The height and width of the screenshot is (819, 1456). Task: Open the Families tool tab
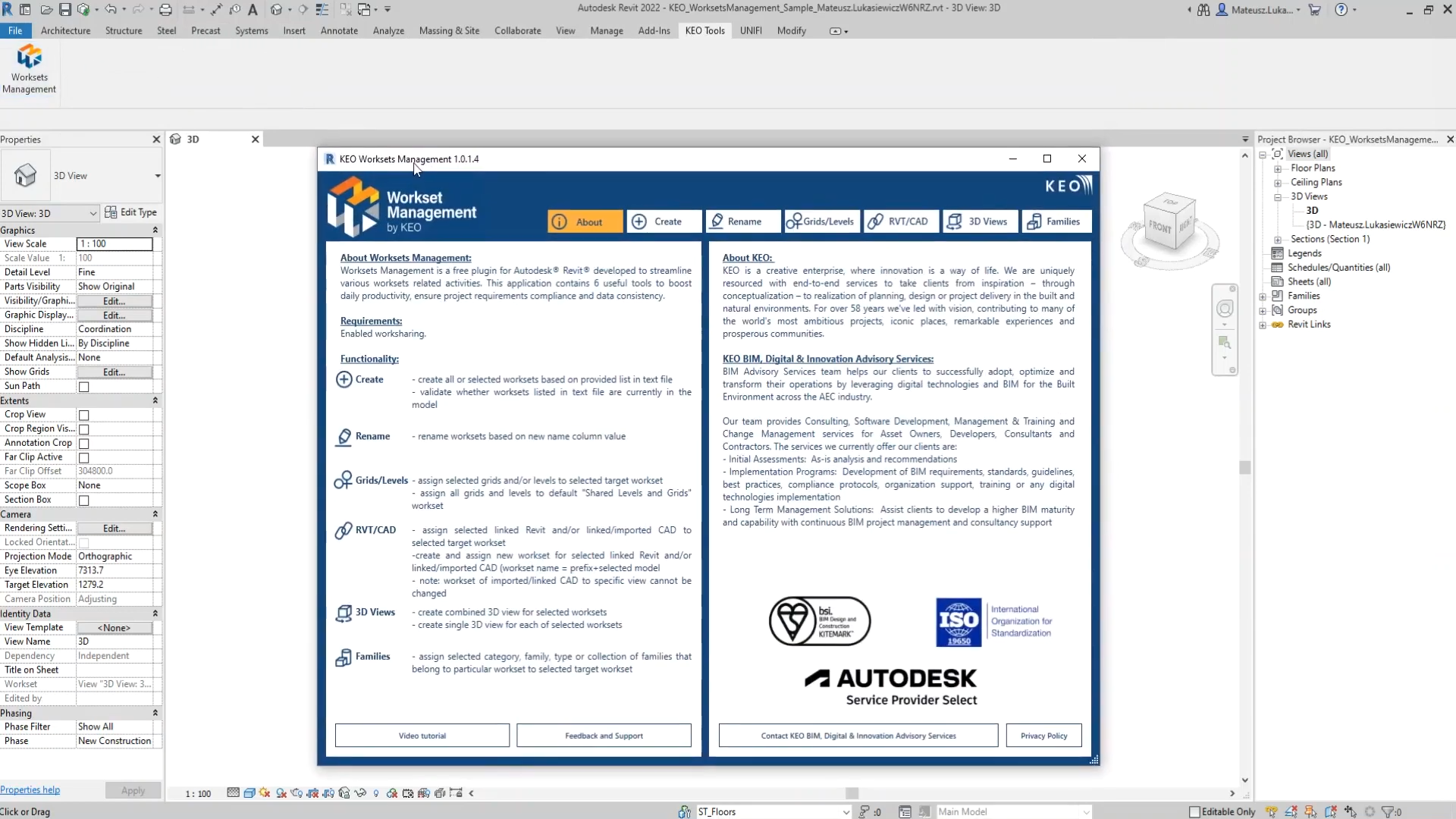1056,221
